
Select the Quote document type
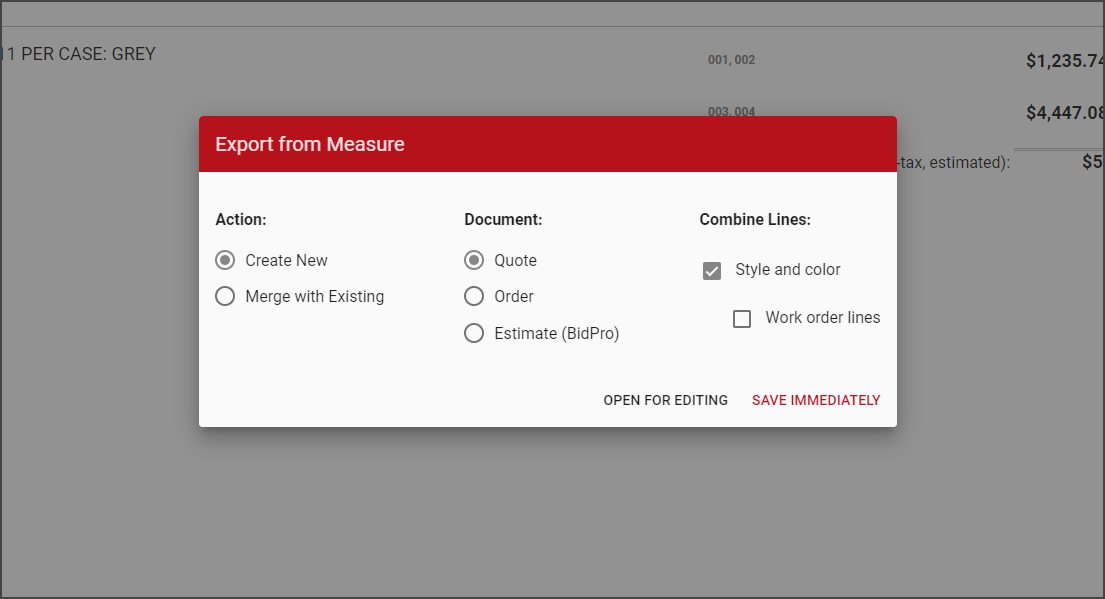pos(473,259)
